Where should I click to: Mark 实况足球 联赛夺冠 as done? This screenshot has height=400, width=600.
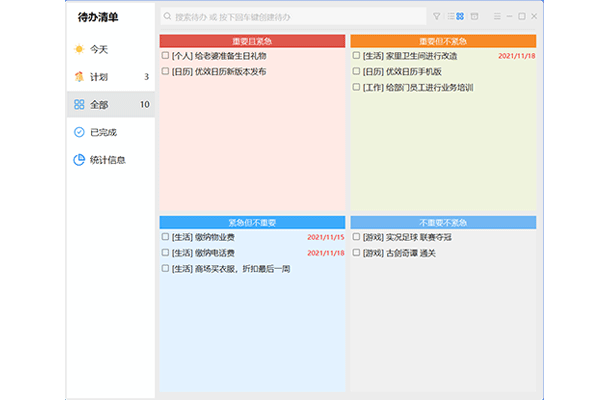click(357, 238)
